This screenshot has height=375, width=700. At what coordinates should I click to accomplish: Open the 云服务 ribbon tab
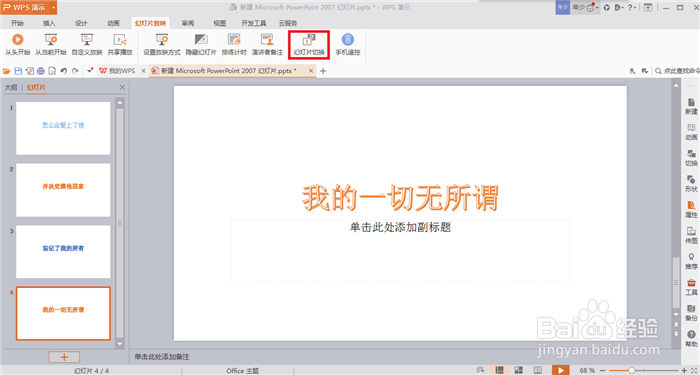288,23
